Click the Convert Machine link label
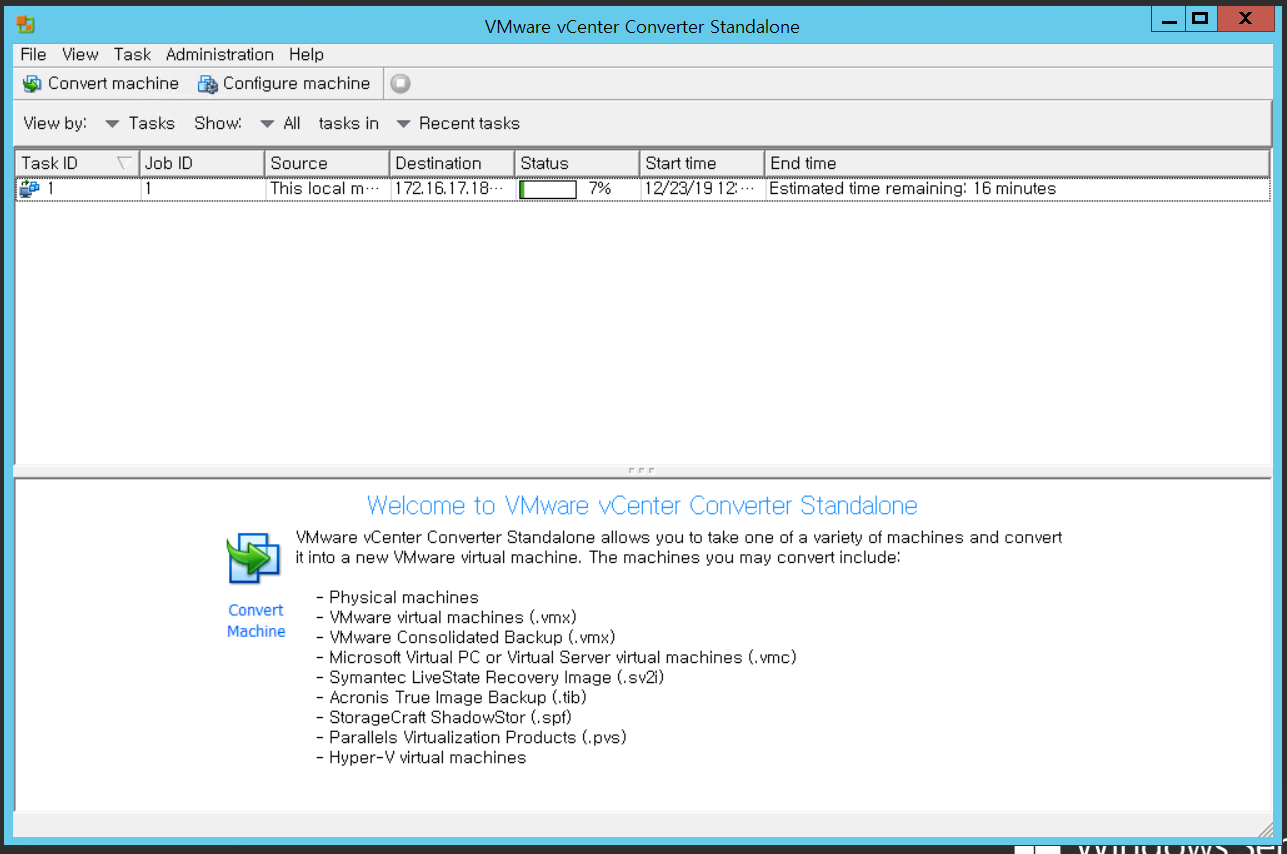Viewport: 1287px width, 854px height. point(256,621)
